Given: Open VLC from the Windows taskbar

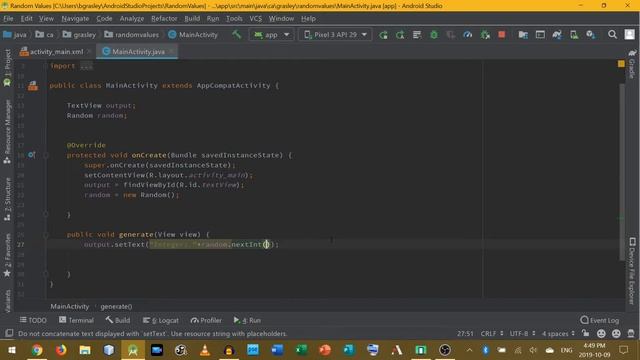Looking at the screenshot, I should coord(205,350).
